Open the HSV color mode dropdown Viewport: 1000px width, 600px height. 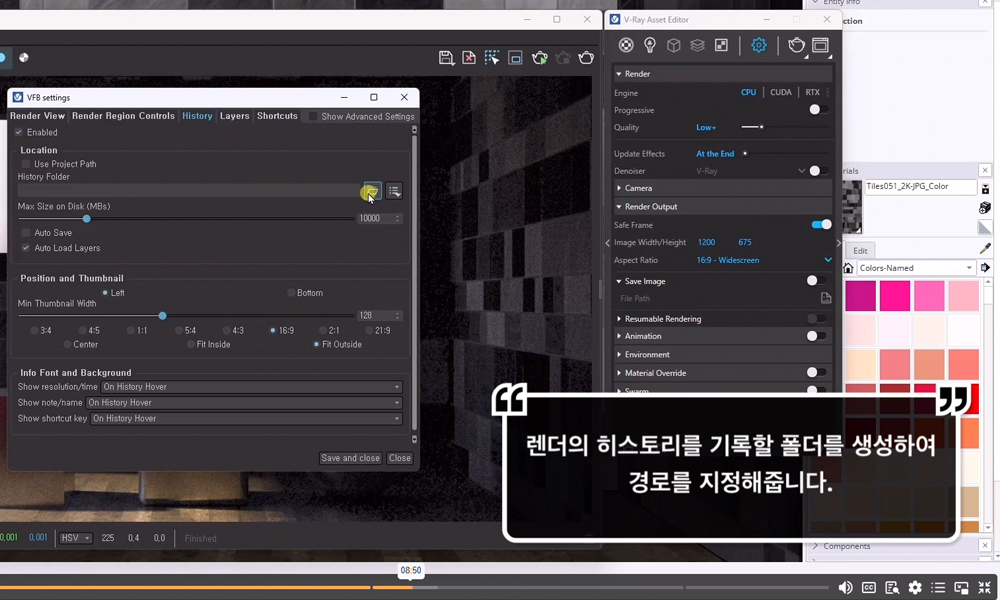(x=76, y=538)
